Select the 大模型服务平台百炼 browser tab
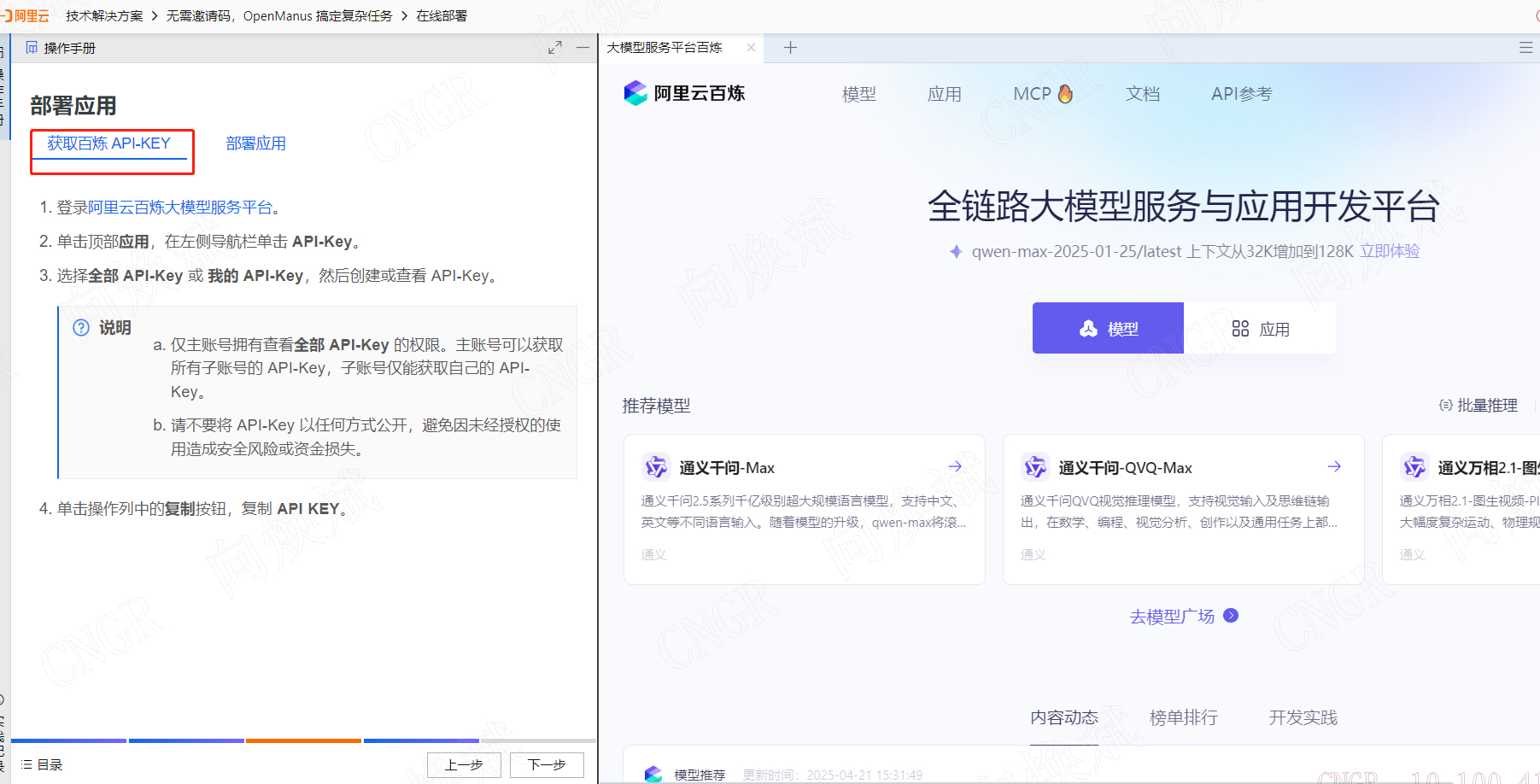1540x784 pixels. point(665,48)
